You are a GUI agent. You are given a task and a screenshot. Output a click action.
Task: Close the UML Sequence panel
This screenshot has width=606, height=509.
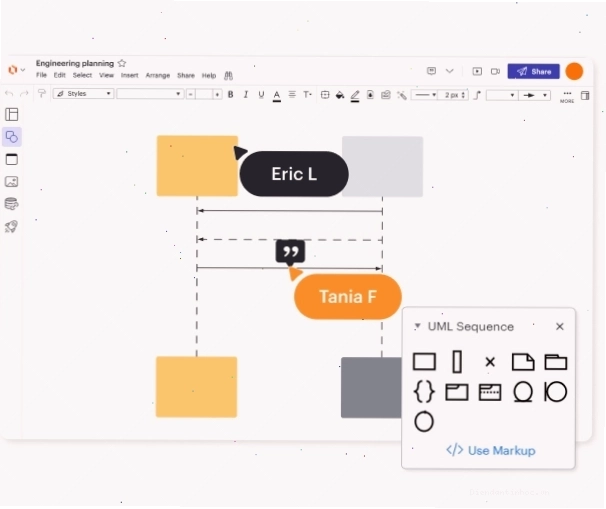click(x=560, y=327)
